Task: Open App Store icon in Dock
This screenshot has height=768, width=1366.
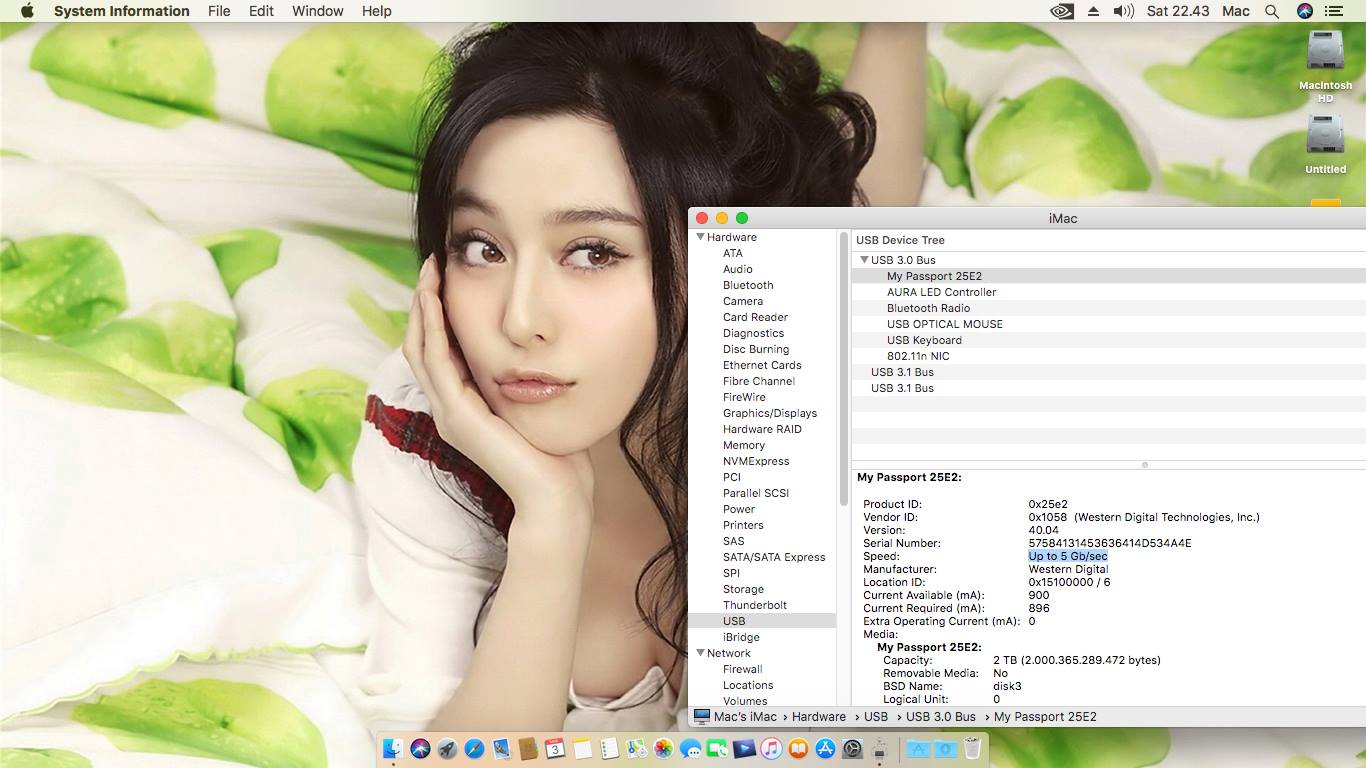Action: point(825,748)
